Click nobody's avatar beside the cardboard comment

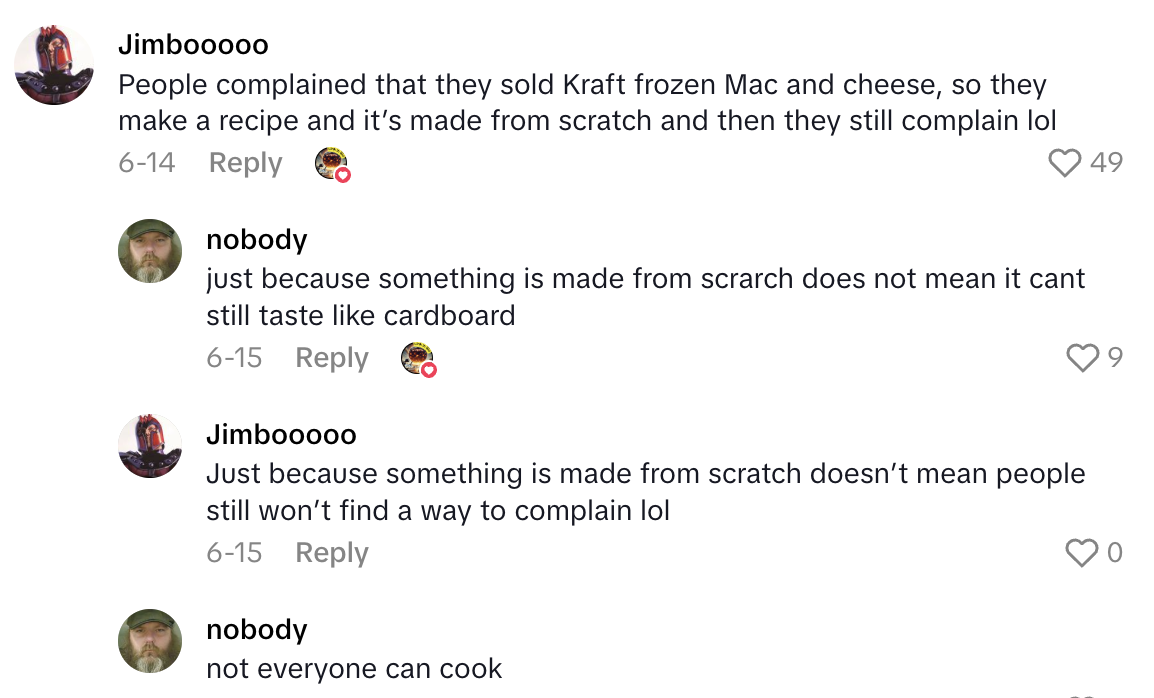point(149,251)
